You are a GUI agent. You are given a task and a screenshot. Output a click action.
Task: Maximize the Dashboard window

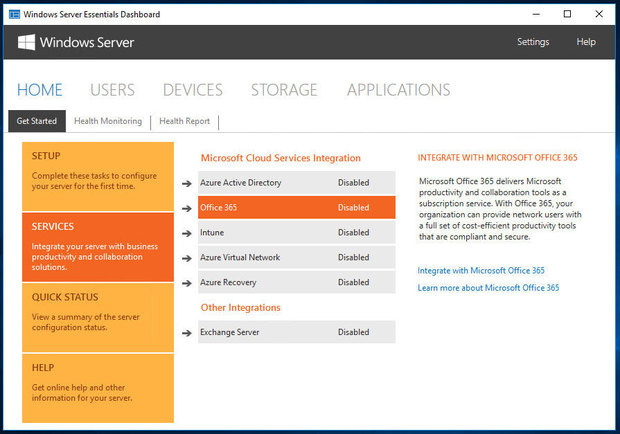(x=567, y=14)
